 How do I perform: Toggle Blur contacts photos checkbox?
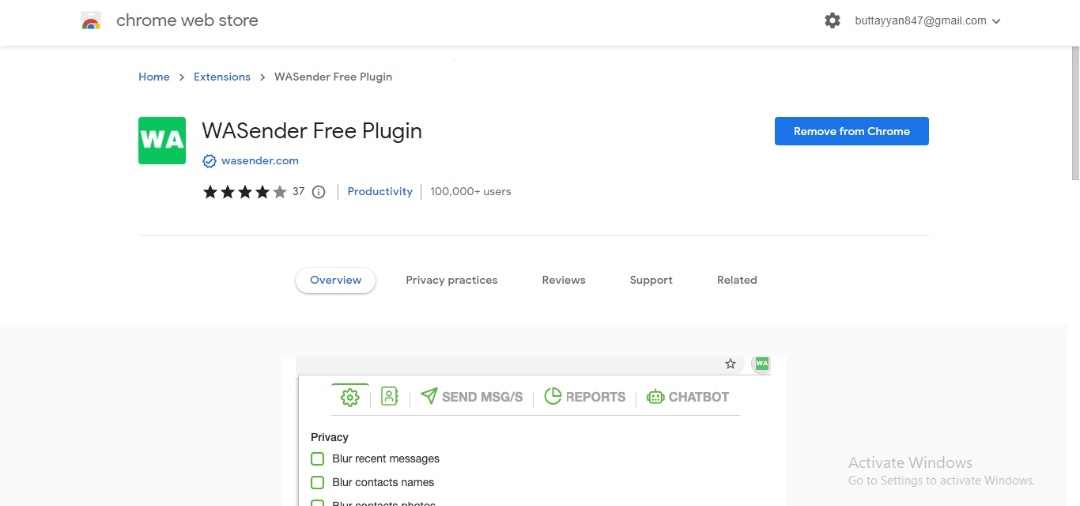[x=317, y=503]
